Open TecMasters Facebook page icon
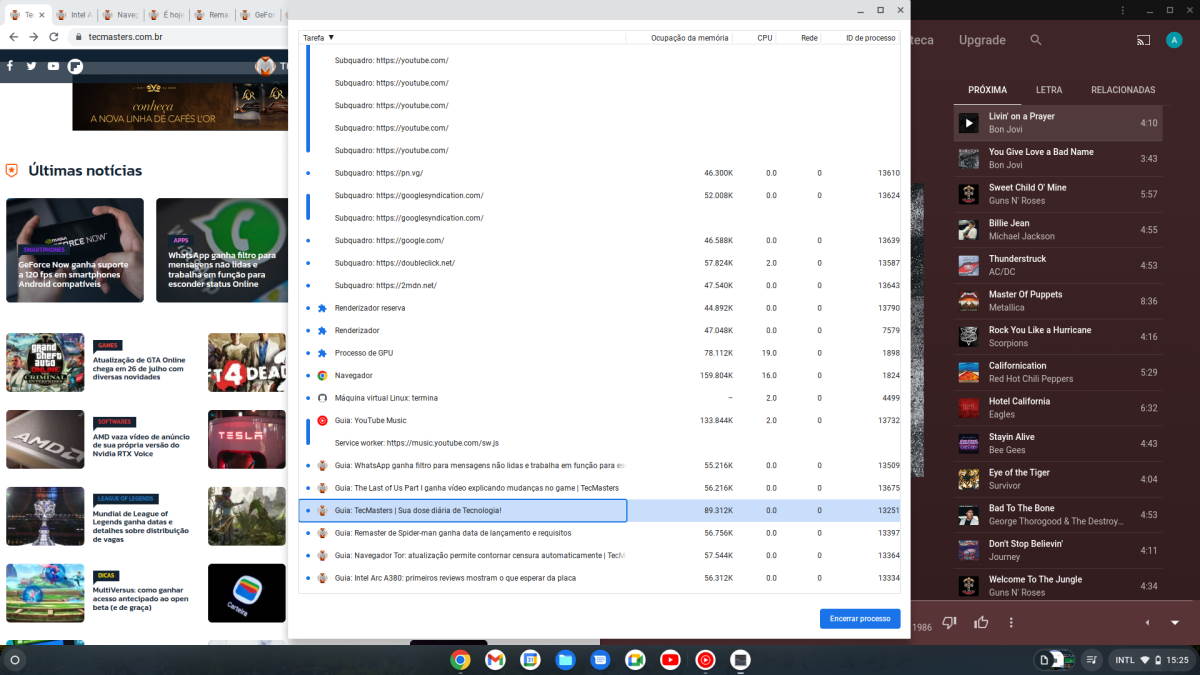 10,66
